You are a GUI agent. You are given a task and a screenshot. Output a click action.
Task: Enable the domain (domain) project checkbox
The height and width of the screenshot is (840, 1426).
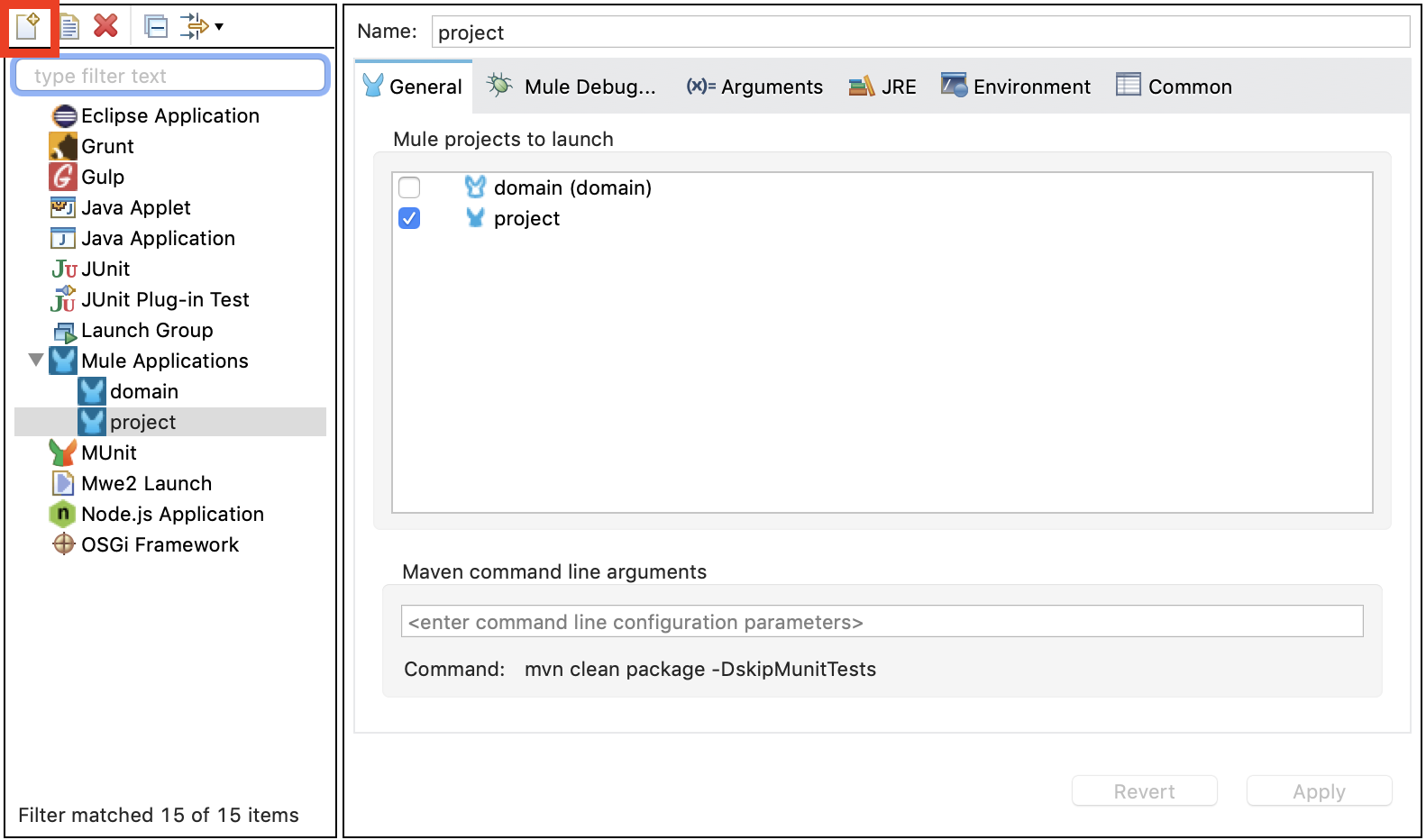[409, 187]
